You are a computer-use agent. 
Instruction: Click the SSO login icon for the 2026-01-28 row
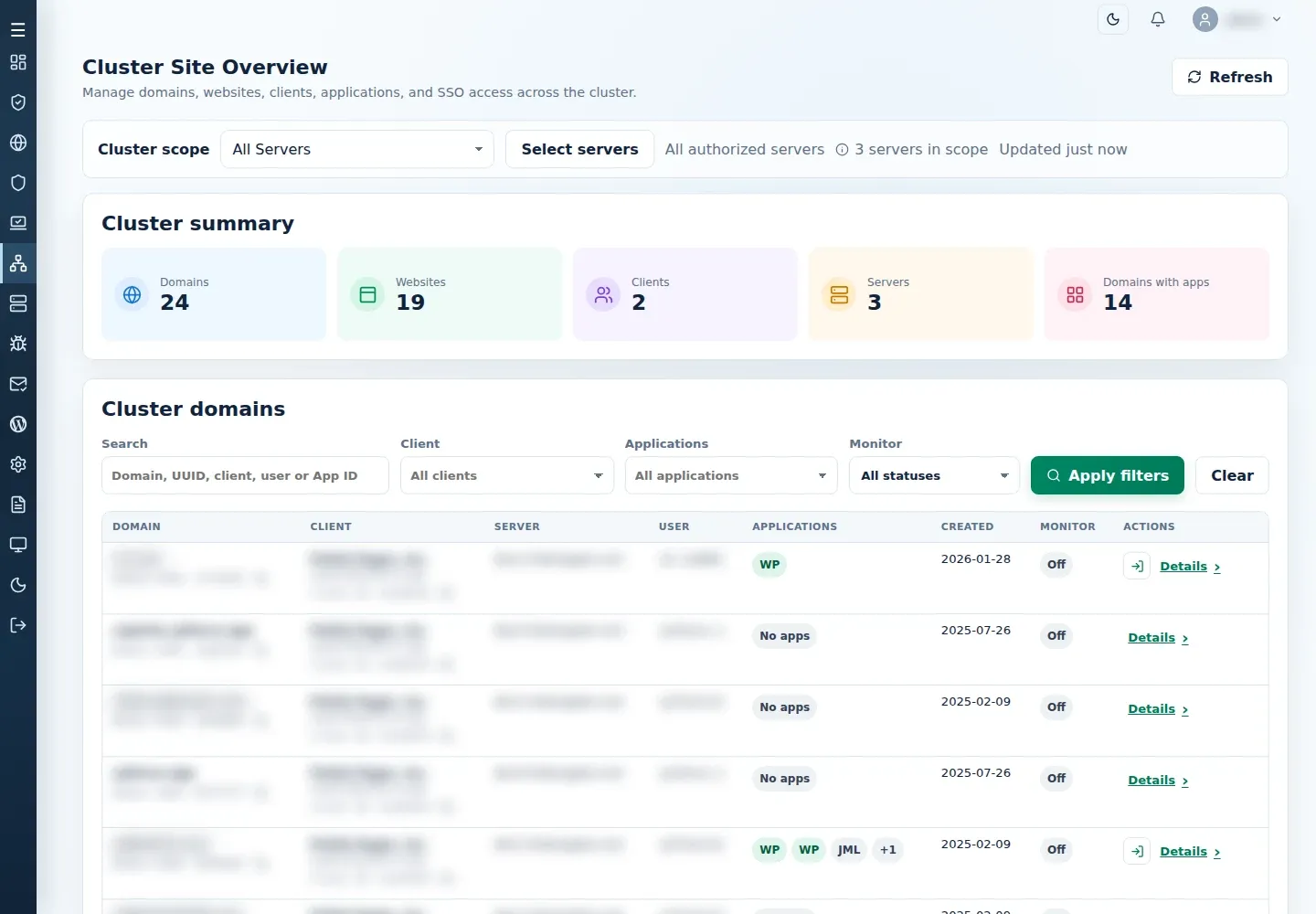(1137, 566)
